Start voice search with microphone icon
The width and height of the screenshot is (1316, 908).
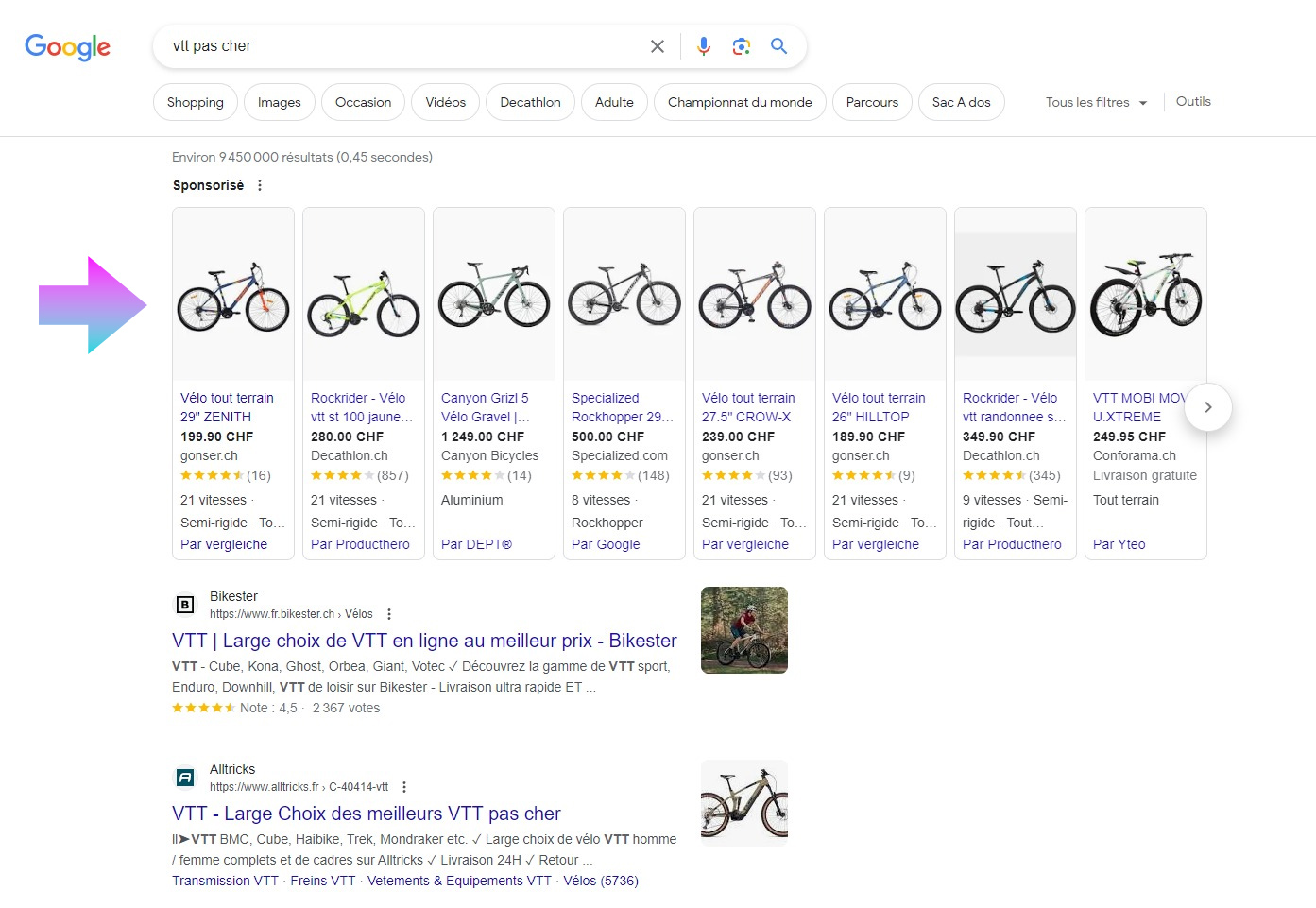[x=704, y=46]
